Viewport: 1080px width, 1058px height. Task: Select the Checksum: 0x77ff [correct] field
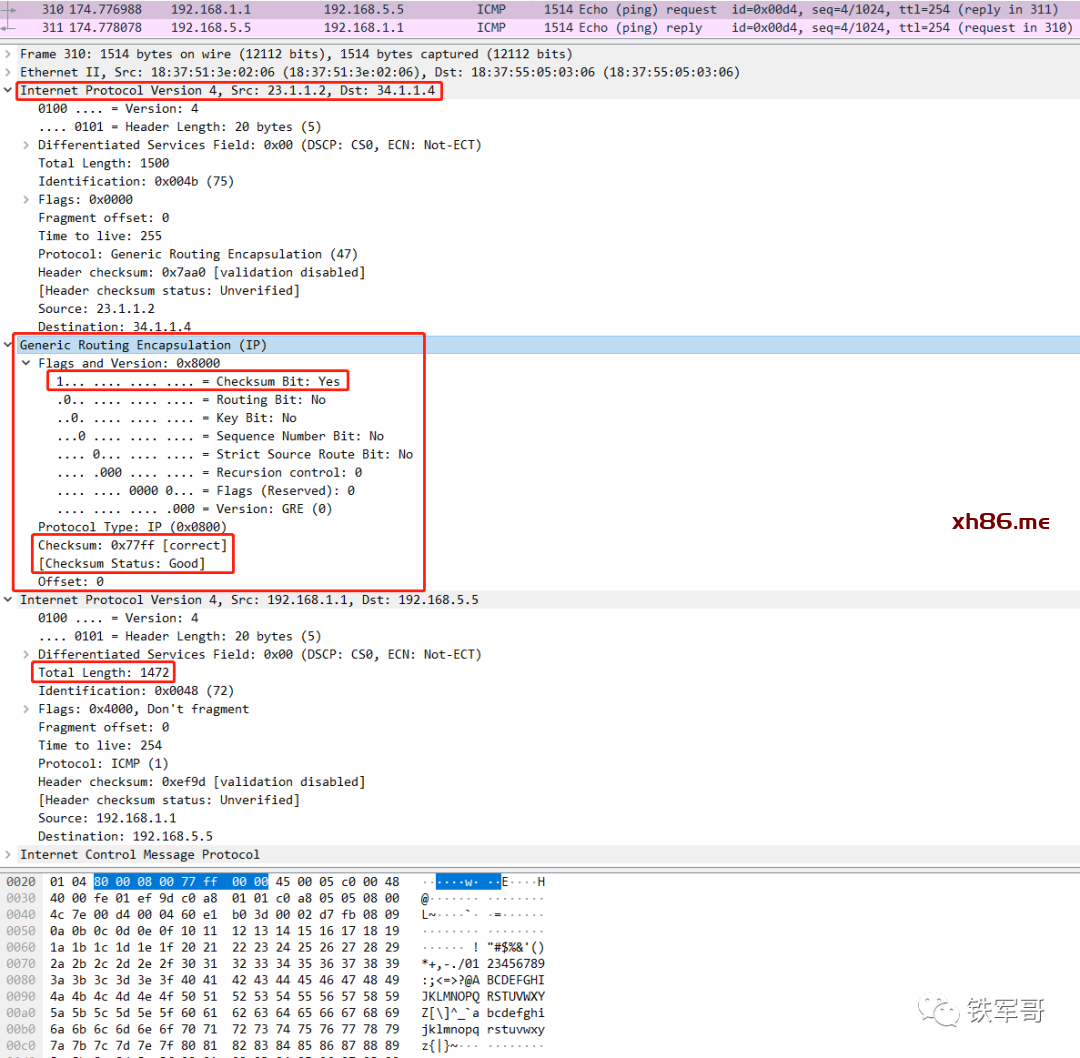tap(132, 546)
